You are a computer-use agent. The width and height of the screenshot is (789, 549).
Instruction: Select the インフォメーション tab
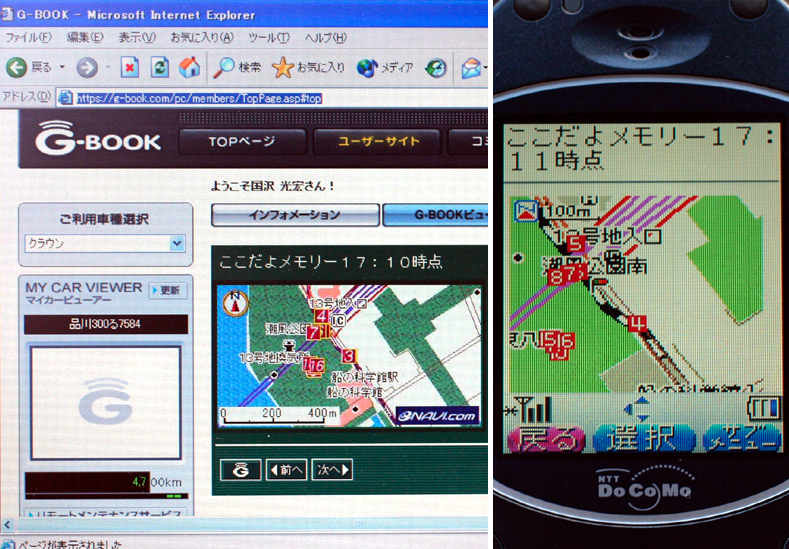[295, 215]
